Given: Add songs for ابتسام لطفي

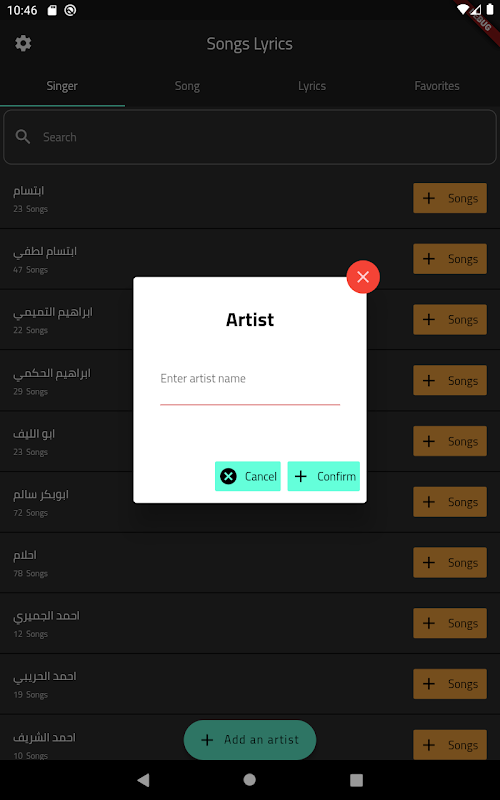Looking at the screenshot, I should 449,259.
